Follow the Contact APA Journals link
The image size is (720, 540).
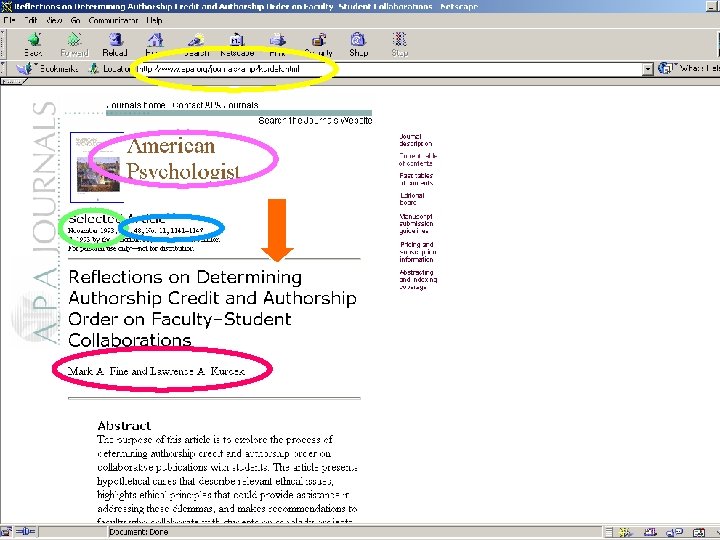[x=215, y=105]
